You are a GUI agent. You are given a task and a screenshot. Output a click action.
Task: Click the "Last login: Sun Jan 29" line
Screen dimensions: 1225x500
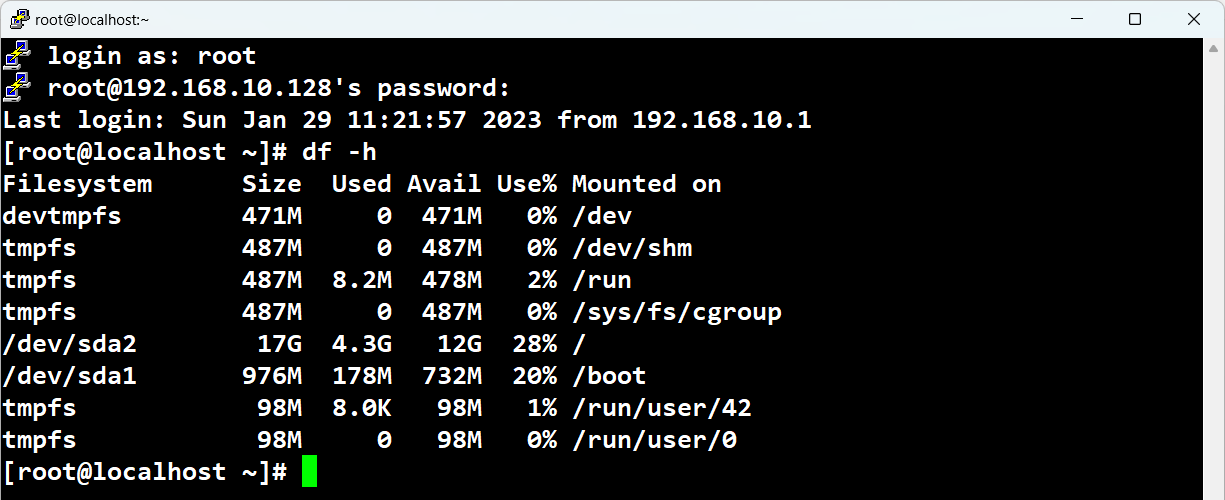(407, 121)
